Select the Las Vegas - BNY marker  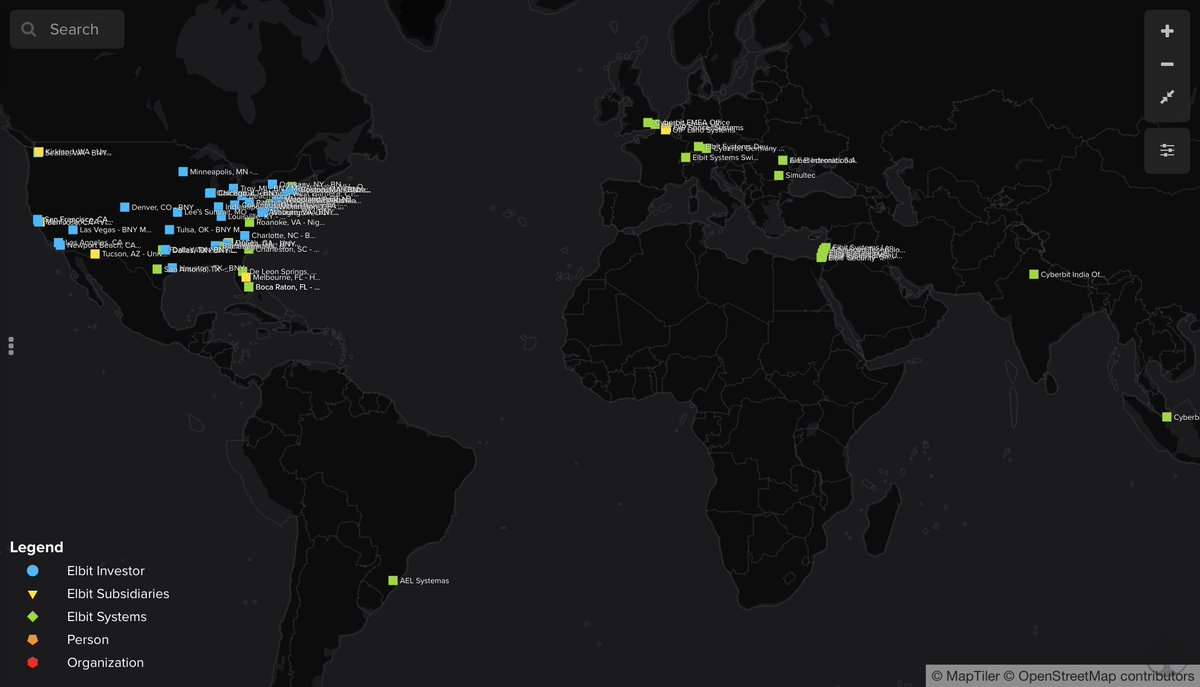(72, 230)
